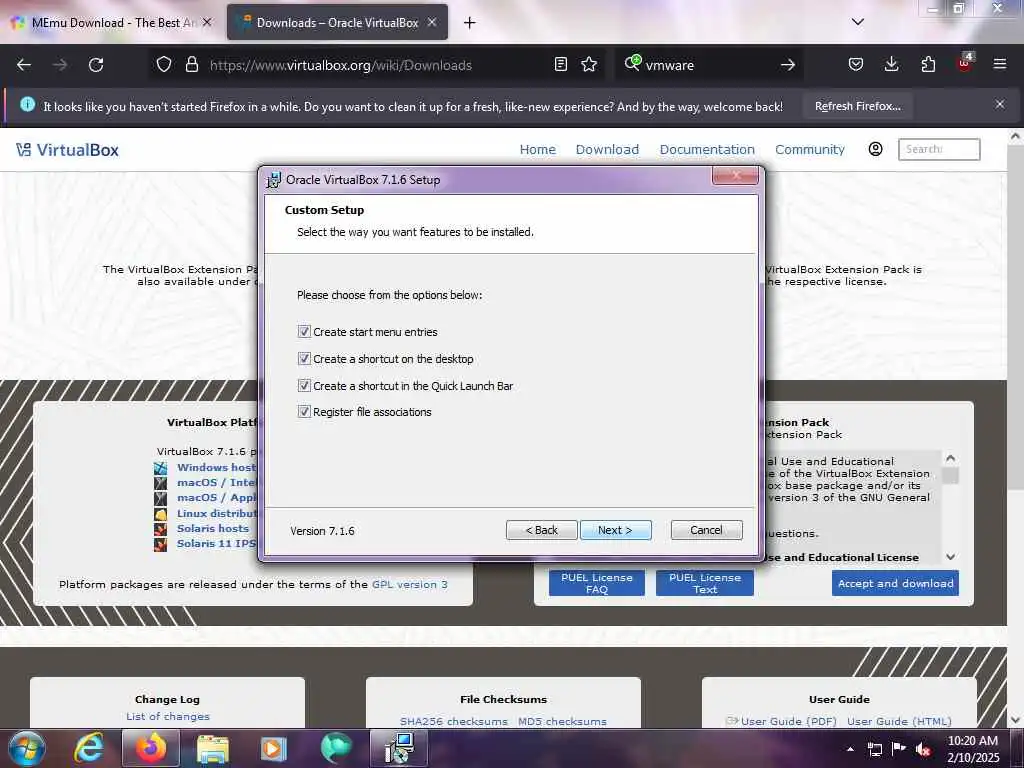Image resolution: width=1024 pixels, height=768 pixels.
Task: Click the search engine magnifier icon
Action: (x=632, y=63)
